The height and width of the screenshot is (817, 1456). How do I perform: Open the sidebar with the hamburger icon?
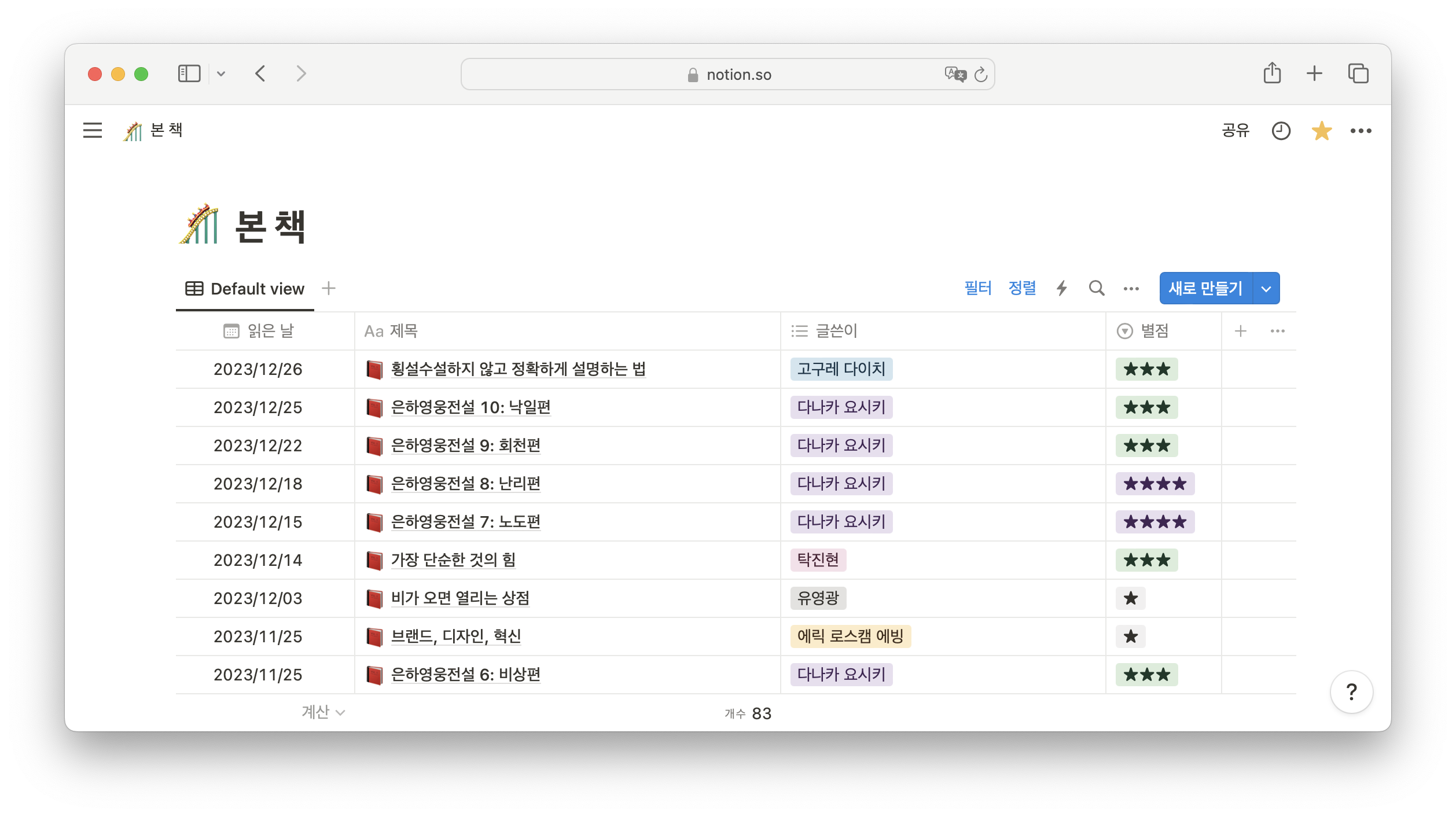pos(93,131)
